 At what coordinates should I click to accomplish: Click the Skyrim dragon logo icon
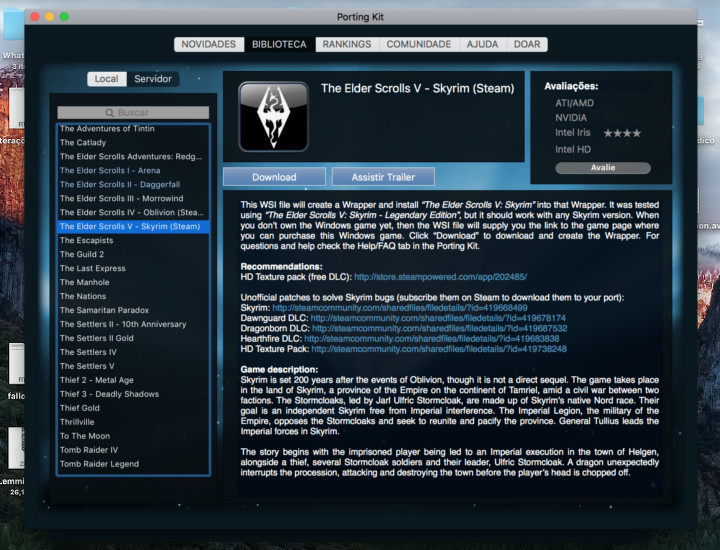pyautogui.click(x=274, y=117)
